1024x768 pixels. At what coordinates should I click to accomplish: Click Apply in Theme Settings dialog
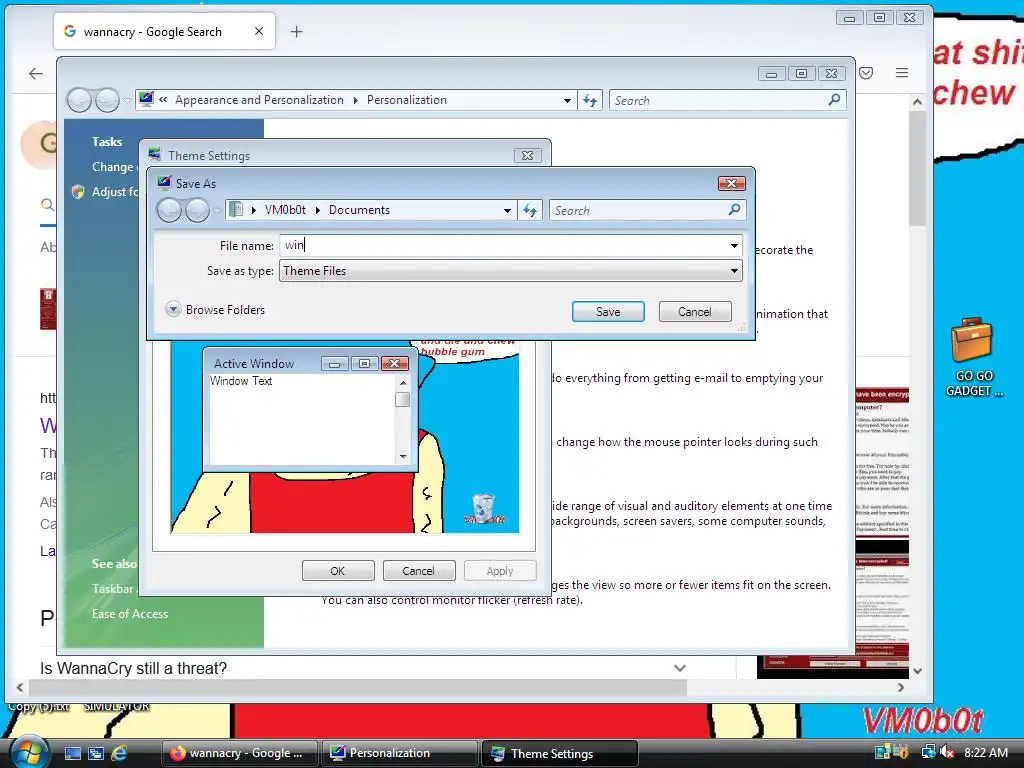point(500,571)
